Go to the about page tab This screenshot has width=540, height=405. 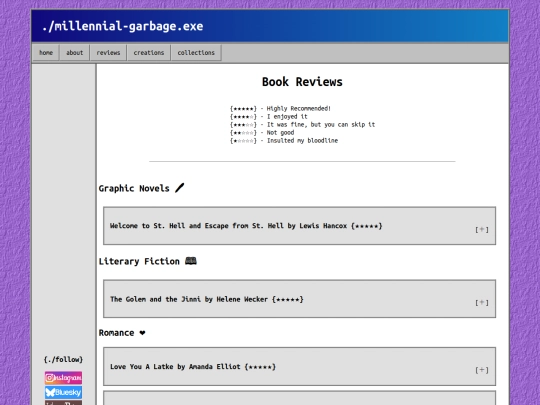75,53
